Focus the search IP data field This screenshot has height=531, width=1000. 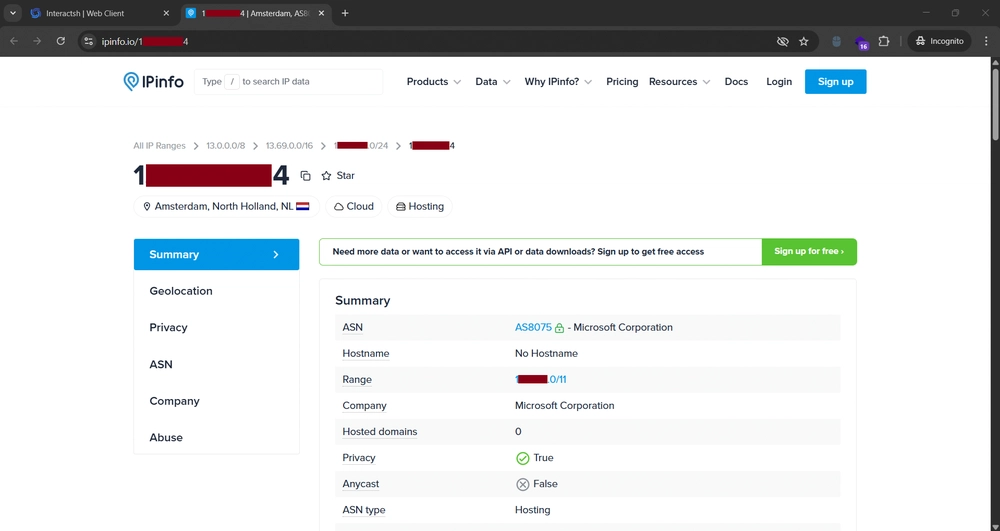pyautogui.click(x=288, y=82)
